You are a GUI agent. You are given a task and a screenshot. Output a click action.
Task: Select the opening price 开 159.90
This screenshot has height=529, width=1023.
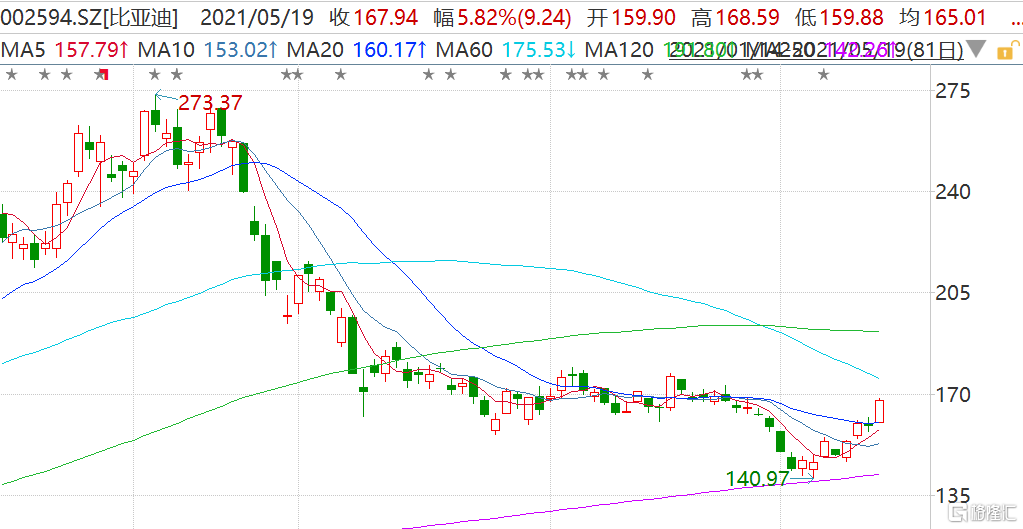[x=631, y=18]
